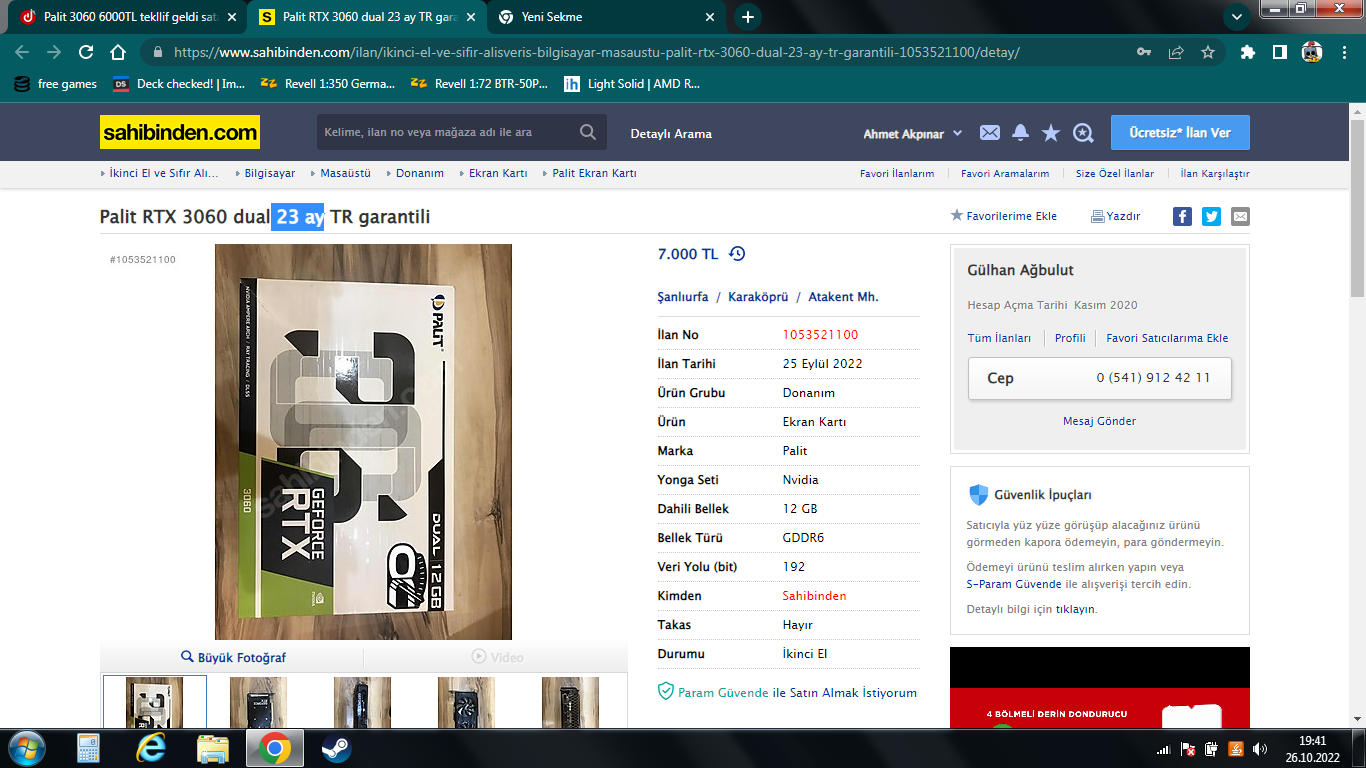Viewport: 1366px width, 768px height.
Task: Open the saved passwords key icon
Action: [x=1144, y=52]
